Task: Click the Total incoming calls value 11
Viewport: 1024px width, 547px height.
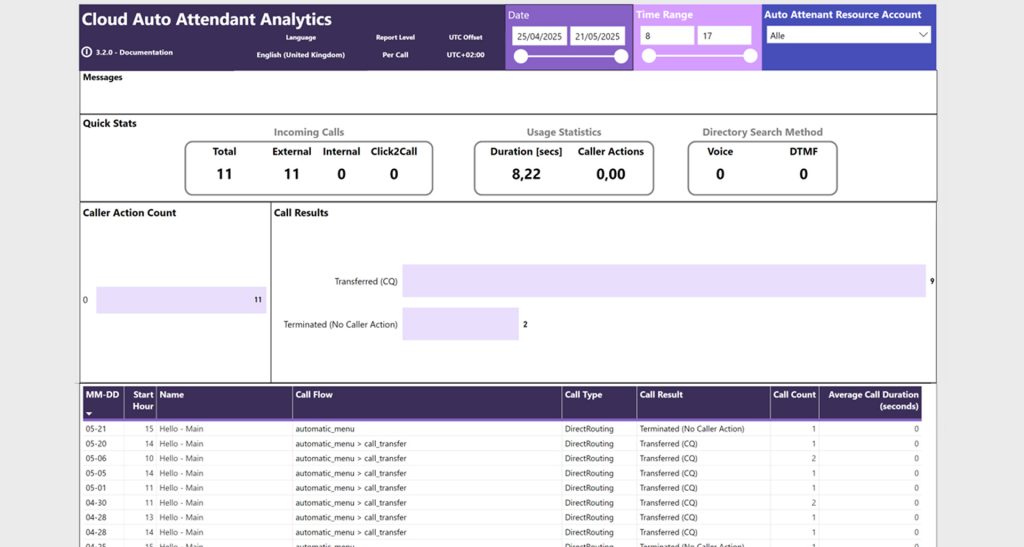Action: click(224, 174)
